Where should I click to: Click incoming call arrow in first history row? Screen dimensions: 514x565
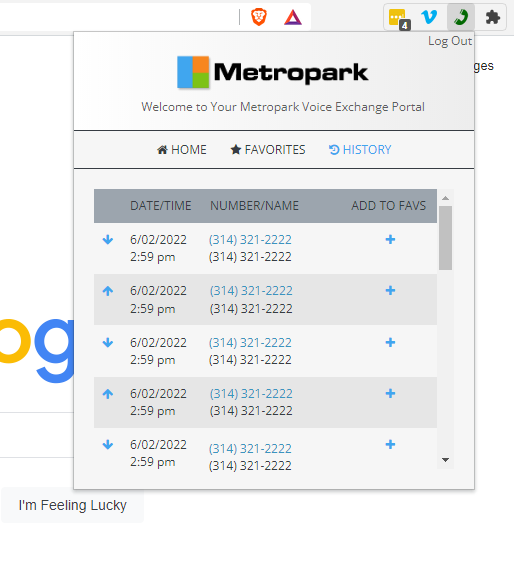point(108,240)
